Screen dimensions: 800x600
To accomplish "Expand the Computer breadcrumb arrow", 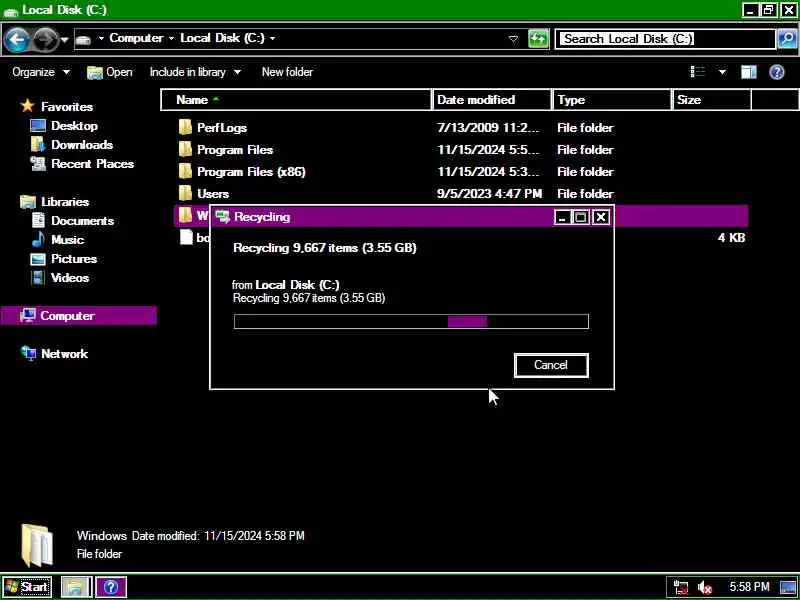I will click(171, 39).
